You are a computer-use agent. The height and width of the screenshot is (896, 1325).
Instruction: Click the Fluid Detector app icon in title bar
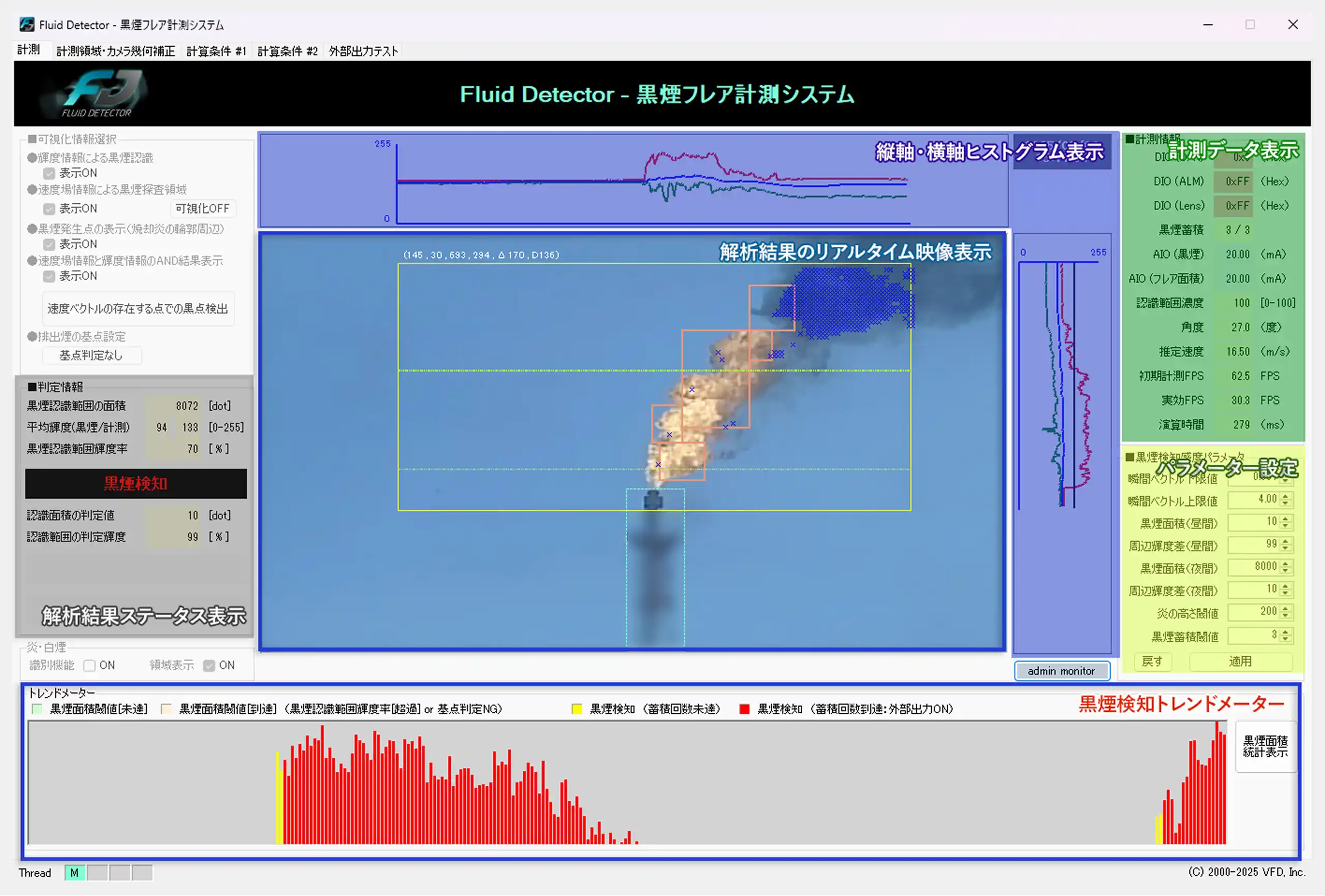[x=26, y=24]
